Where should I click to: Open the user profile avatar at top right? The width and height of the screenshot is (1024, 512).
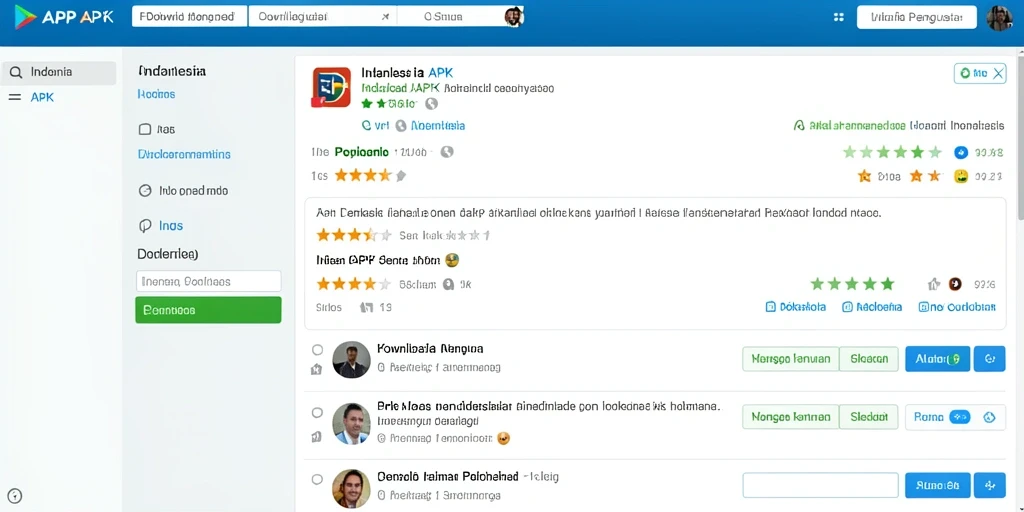999,18
